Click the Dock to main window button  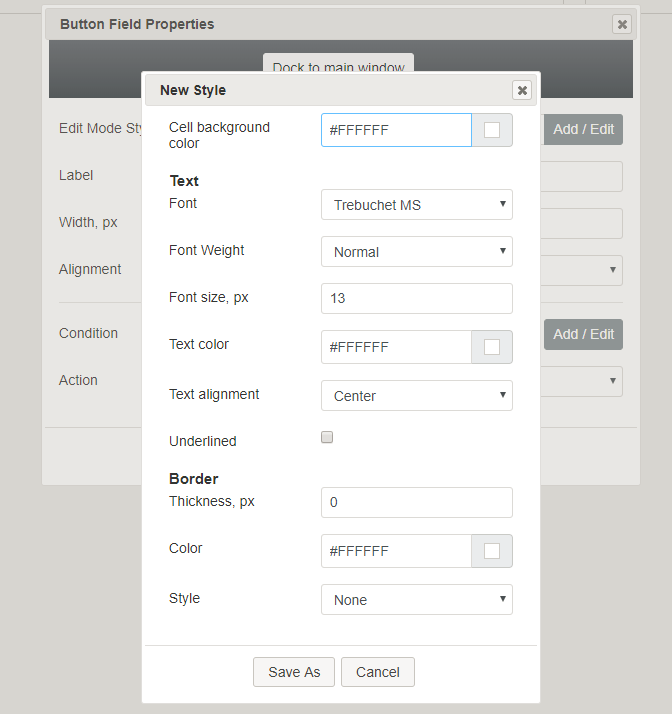[338, 67]
